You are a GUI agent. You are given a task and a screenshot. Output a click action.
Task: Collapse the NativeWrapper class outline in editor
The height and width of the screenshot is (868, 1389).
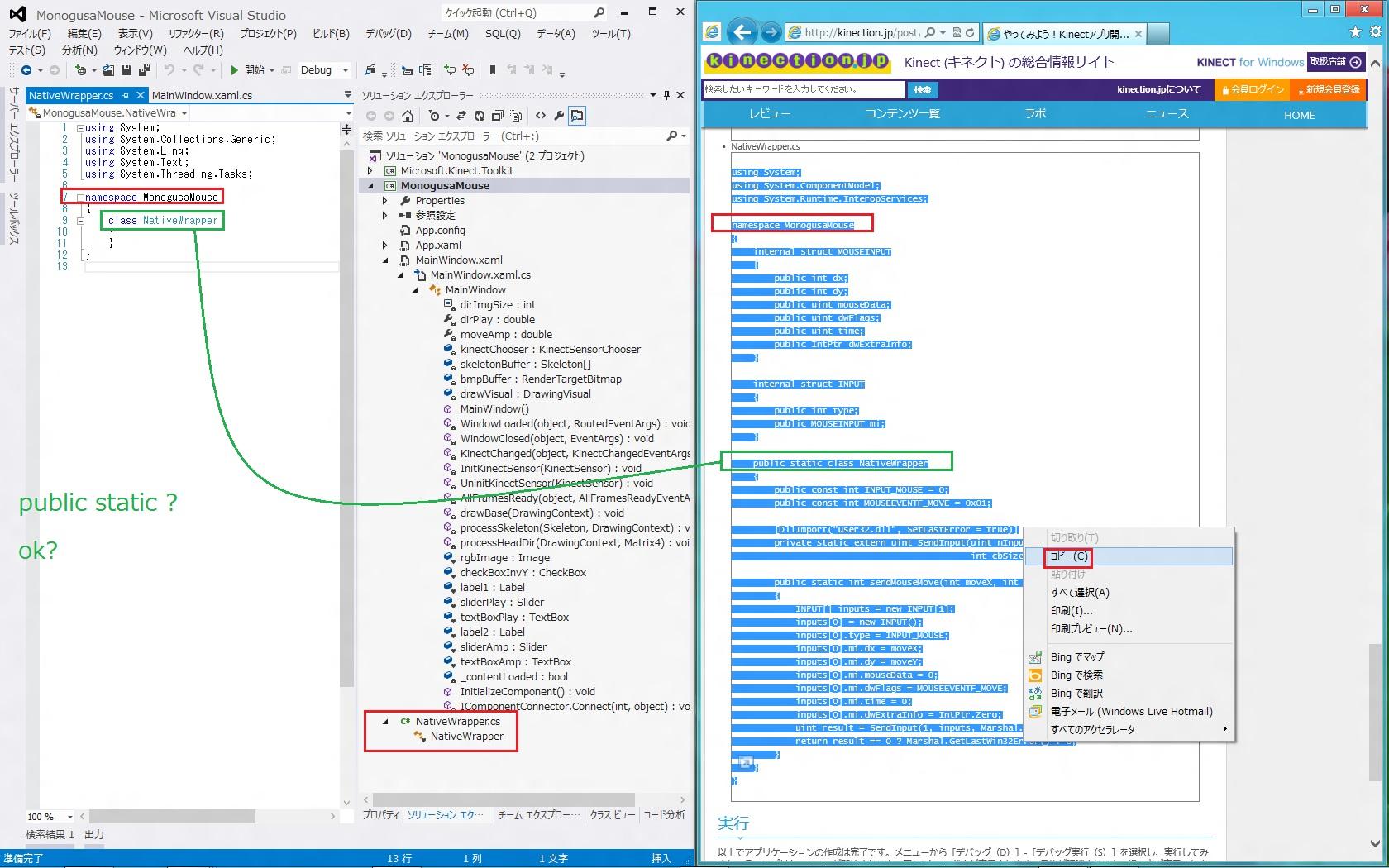81,221
